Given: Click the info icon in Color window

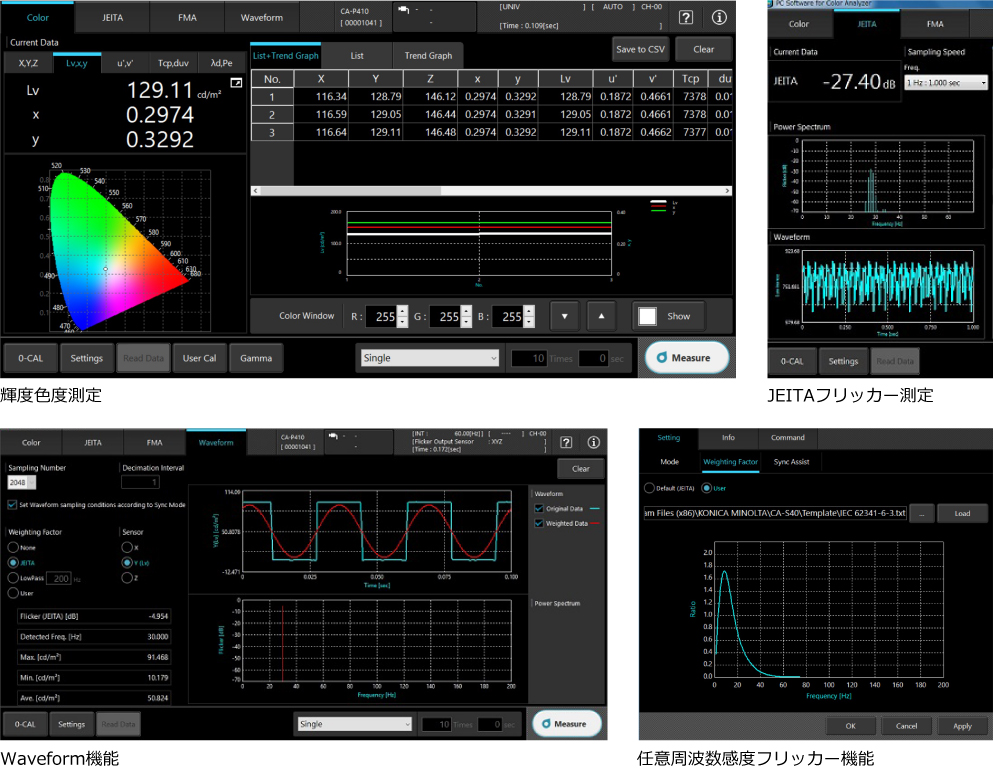Looking at the screenshot, I should click(719, 18).
